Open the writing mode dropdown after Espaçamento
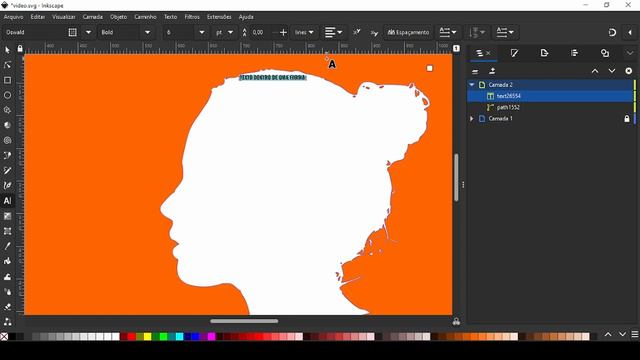This screenshot has width=640, height=360. click(448, 32)
